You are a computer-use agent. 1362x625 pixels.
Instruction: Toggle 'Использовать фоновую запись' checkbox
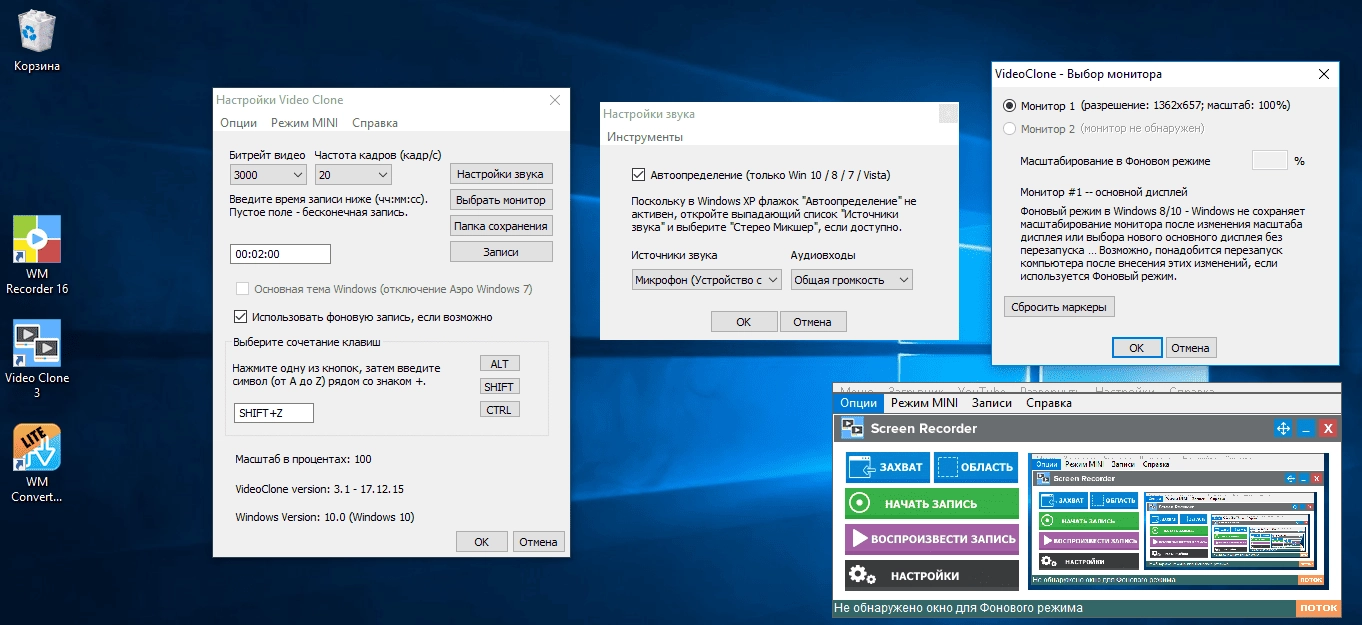pos(240,317)
